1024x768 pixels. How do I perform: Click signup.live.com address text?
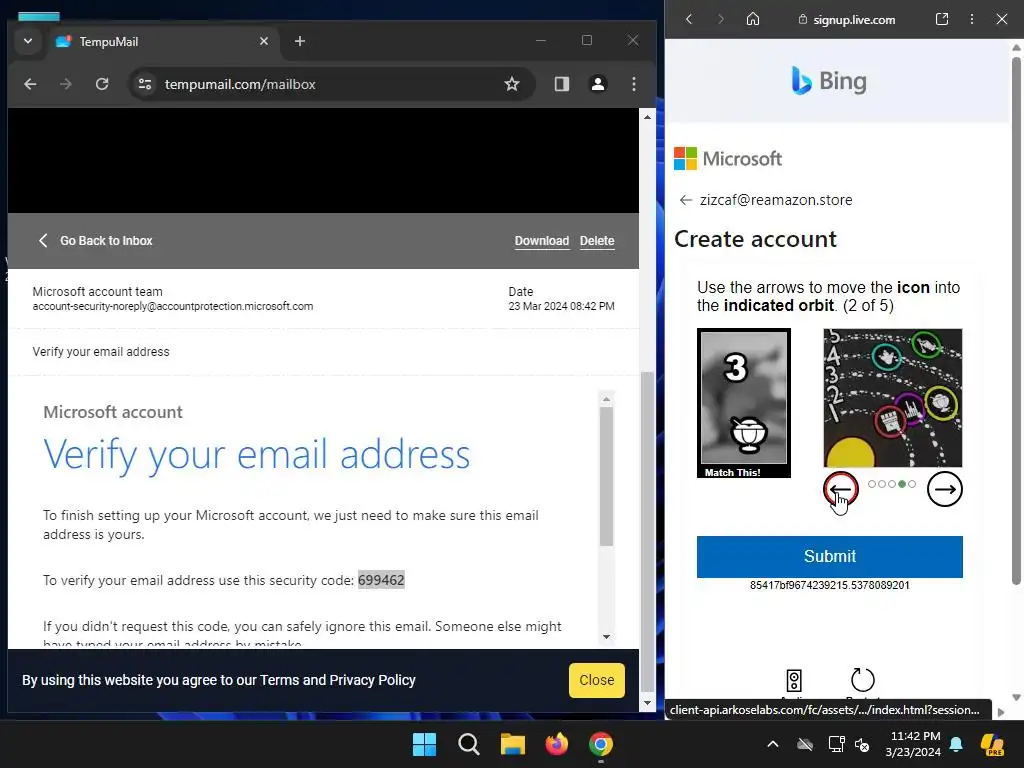point(854,20)
